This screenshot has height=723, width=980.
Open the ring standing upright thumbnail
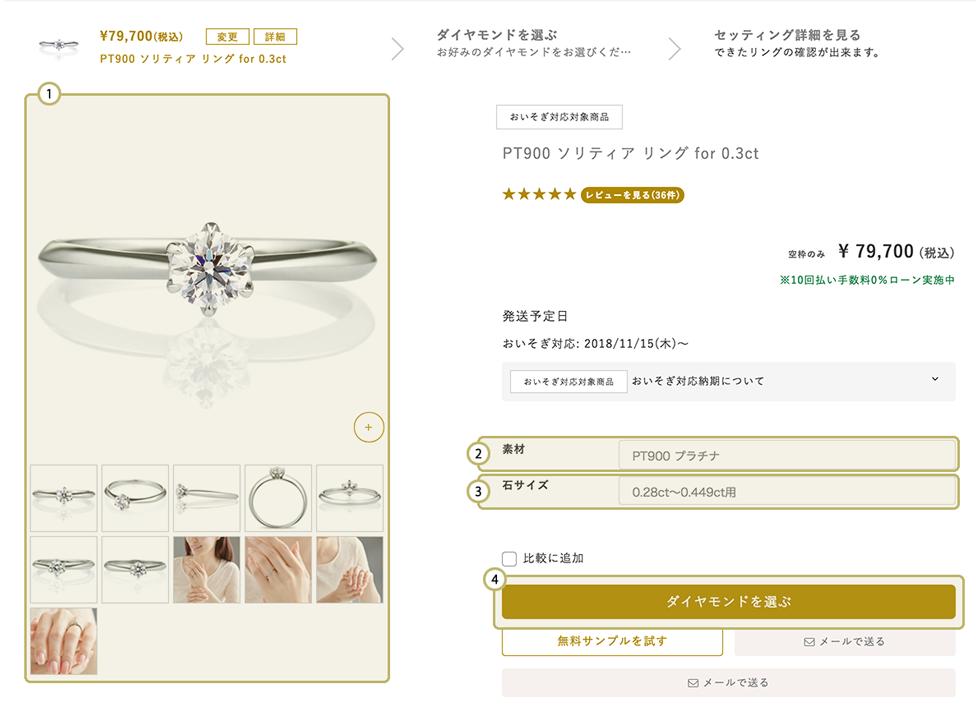pyautogui.click(x=278, y=498)
